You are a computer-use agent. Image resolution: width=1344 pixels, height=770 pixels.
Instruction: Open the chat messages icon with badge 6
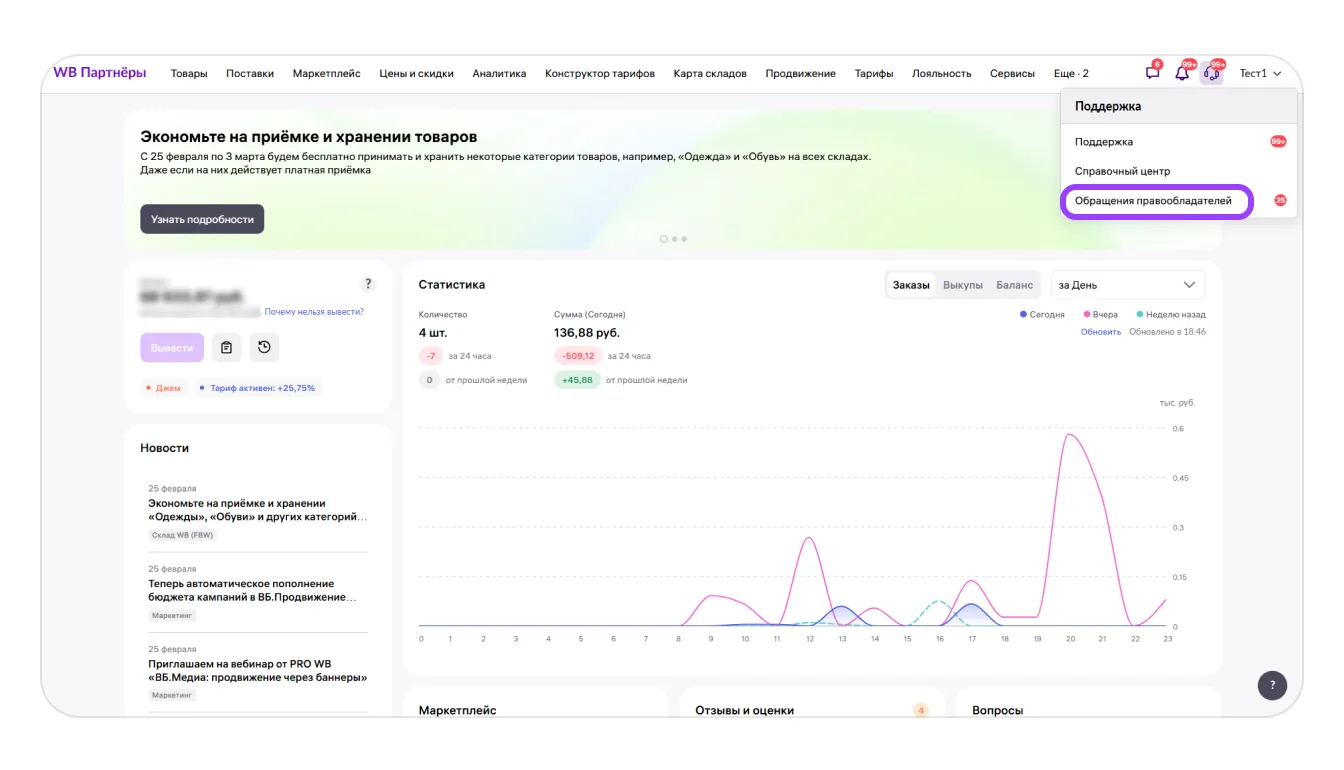tap(1152, 73)
